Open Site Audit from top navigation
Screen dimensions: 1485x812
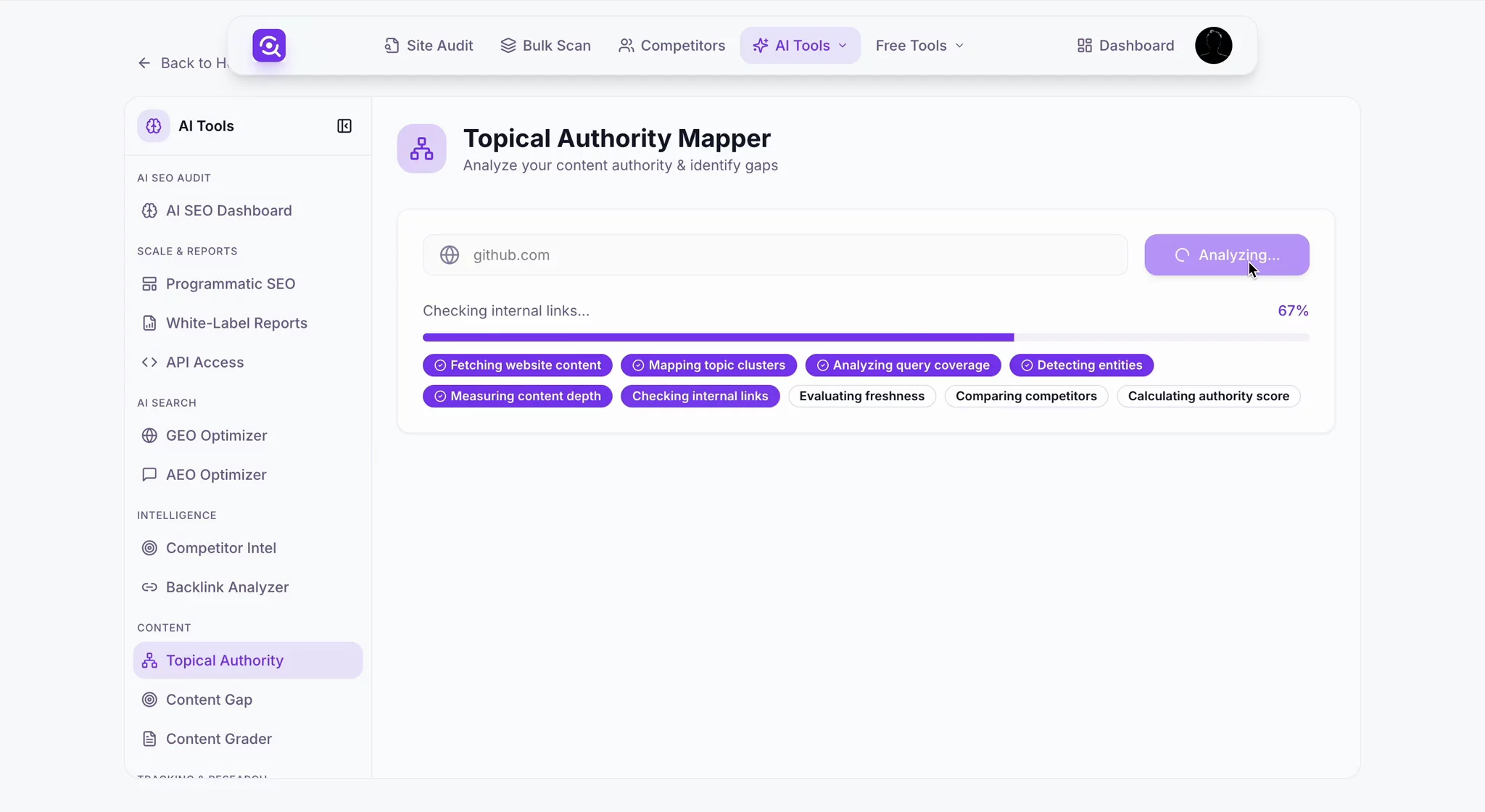coord(429,46)
